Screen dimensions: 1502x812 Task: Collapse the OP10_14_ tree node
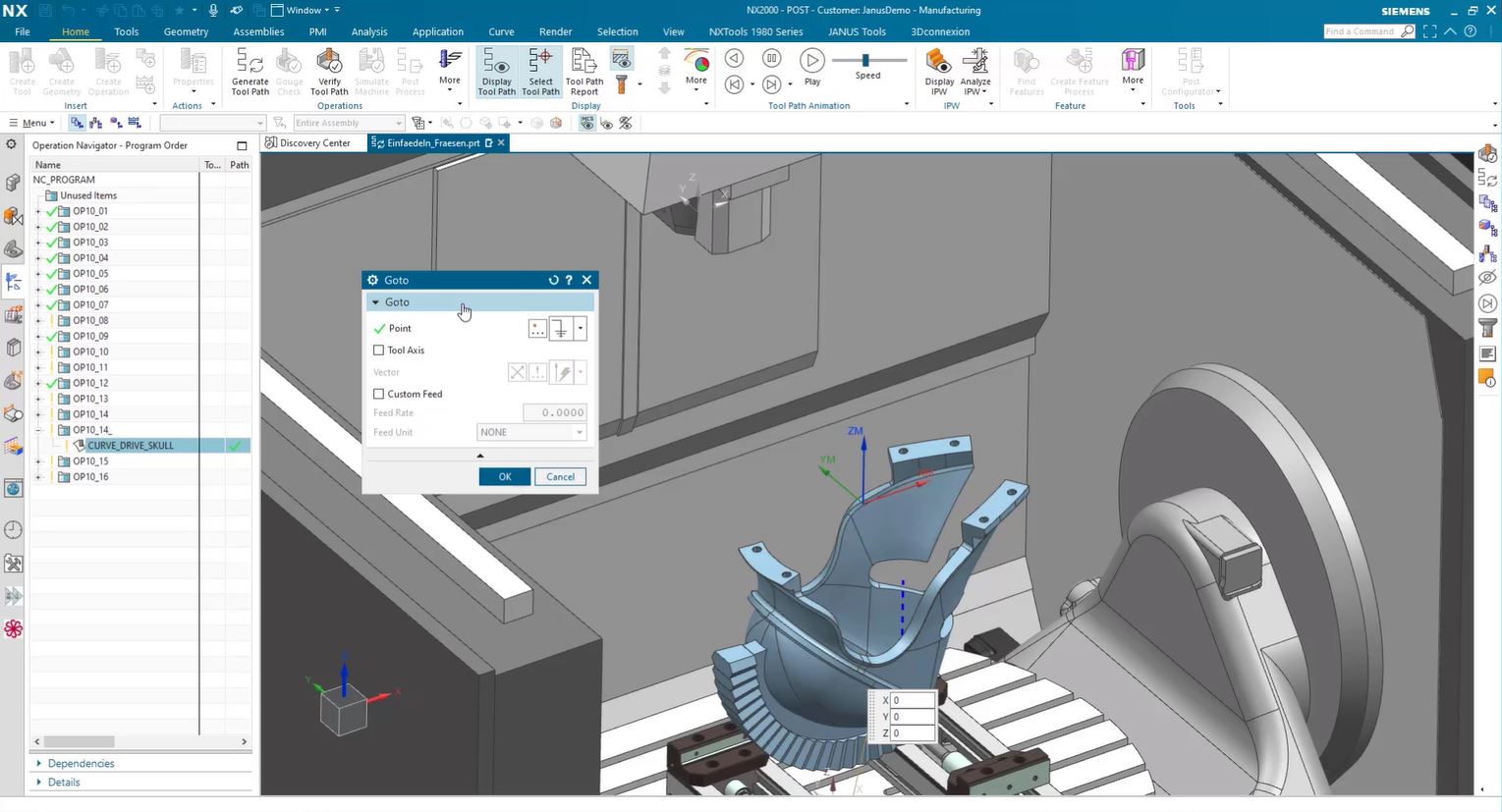pyautogui.click(x=38, y=430)
